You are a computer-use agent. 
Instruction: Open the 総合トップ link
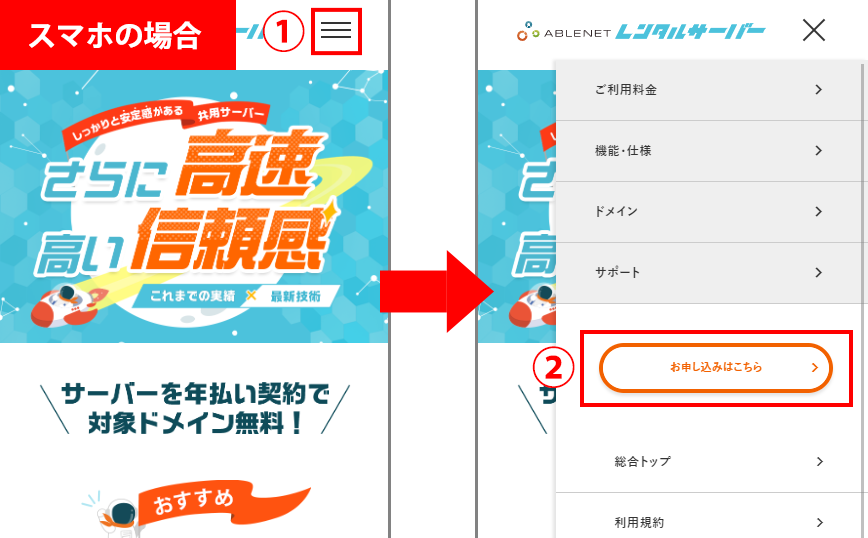click(709, 462)
